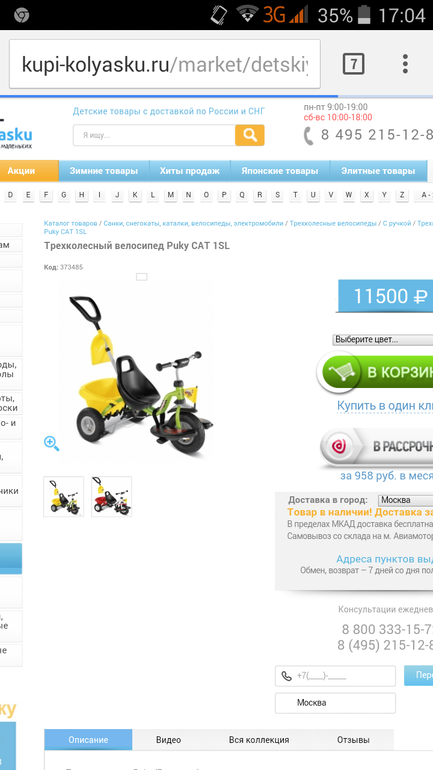Open the Отзывы tab

353,740
